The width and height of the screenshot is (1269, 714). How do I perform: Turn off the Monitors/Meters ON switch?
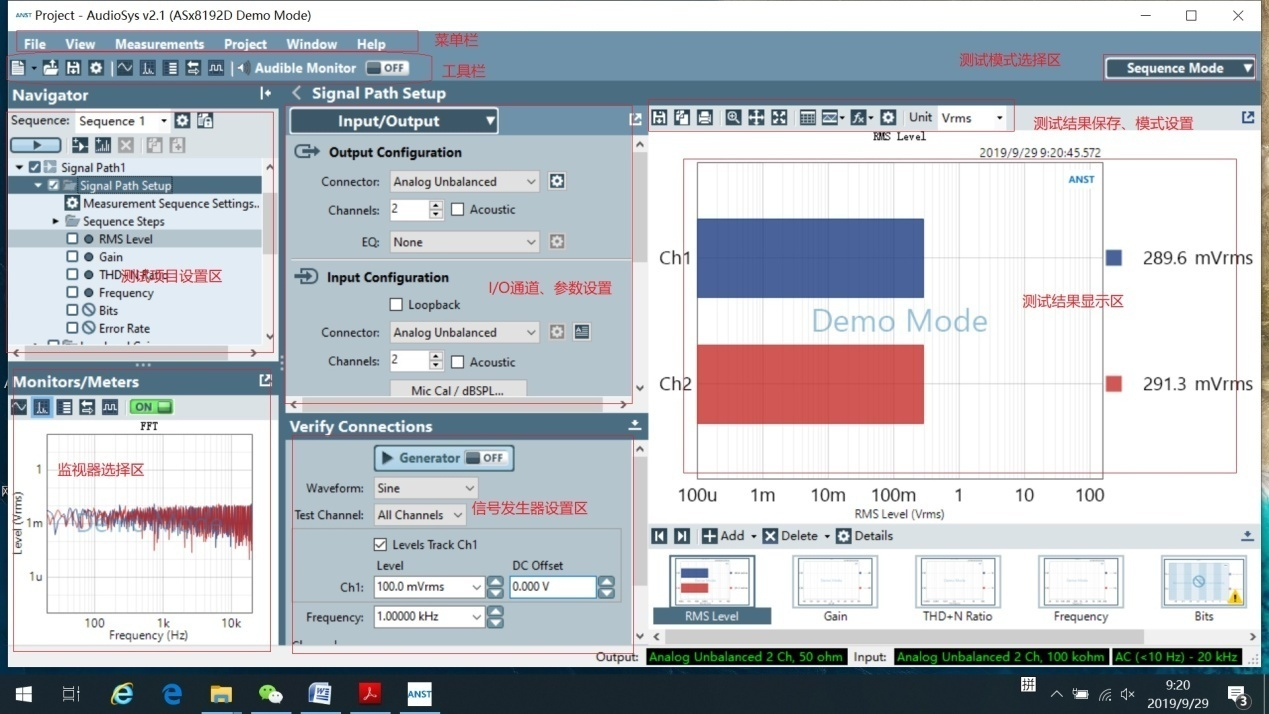(151, 407)
